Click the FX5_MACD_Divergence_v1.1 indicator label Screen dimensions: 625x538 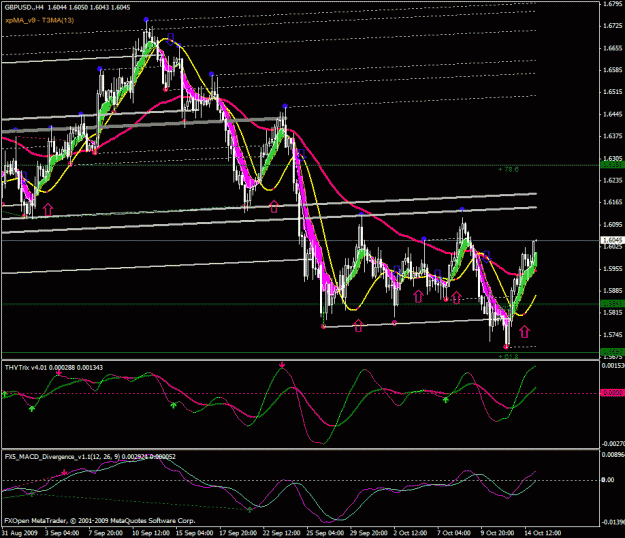[x=90, y=457]
